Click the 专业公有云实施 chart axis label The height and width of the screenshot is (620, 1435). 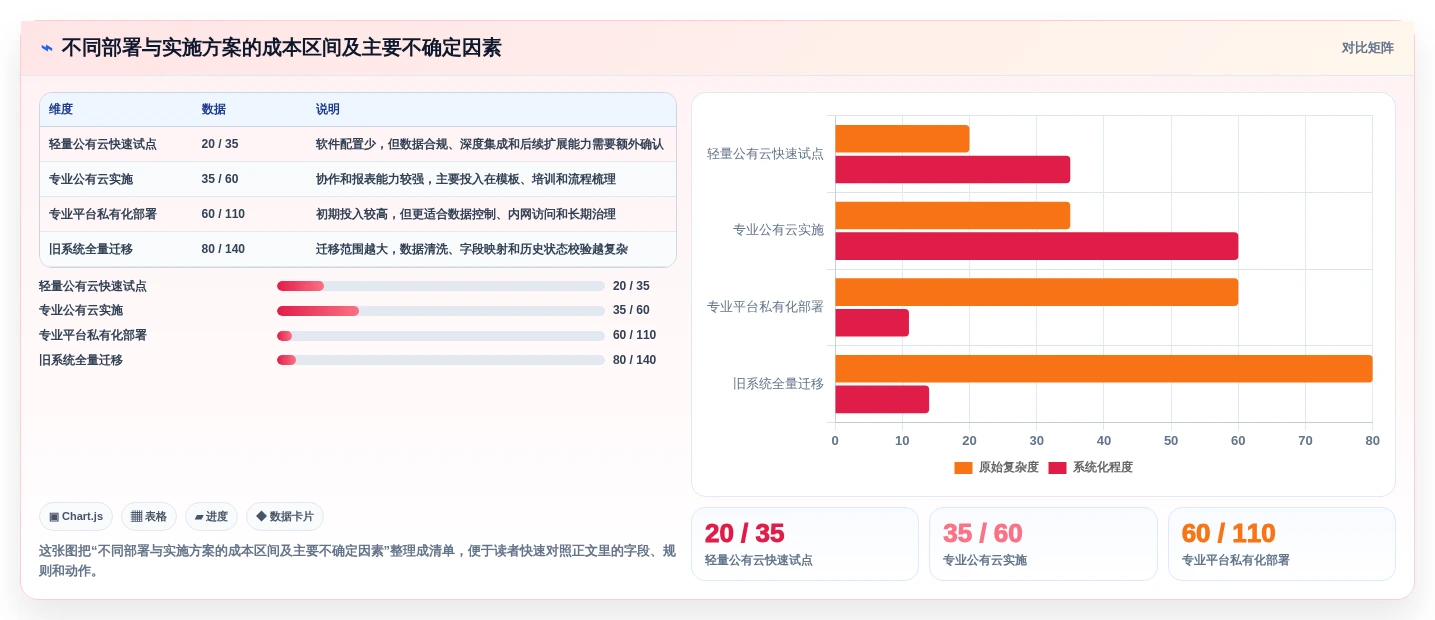778,230
